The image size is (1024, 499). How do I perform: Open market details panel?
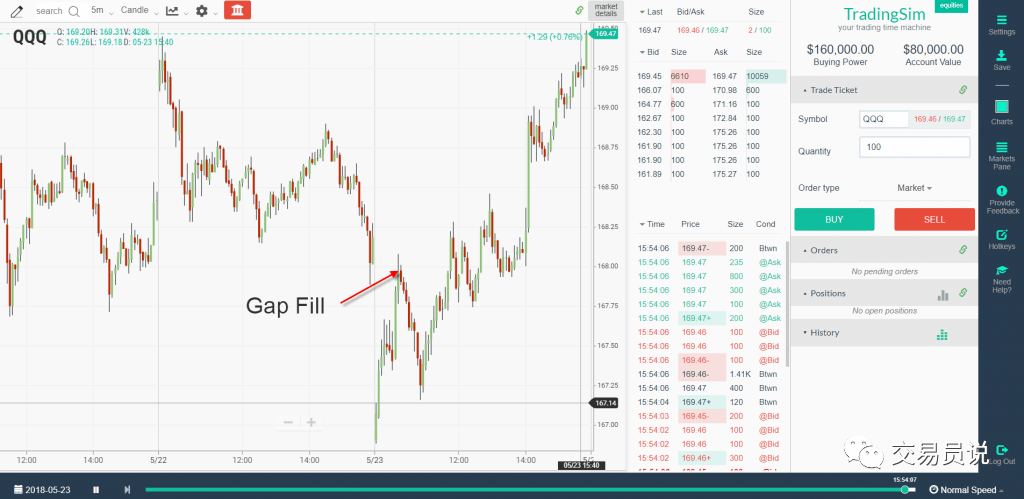[605, 10]
